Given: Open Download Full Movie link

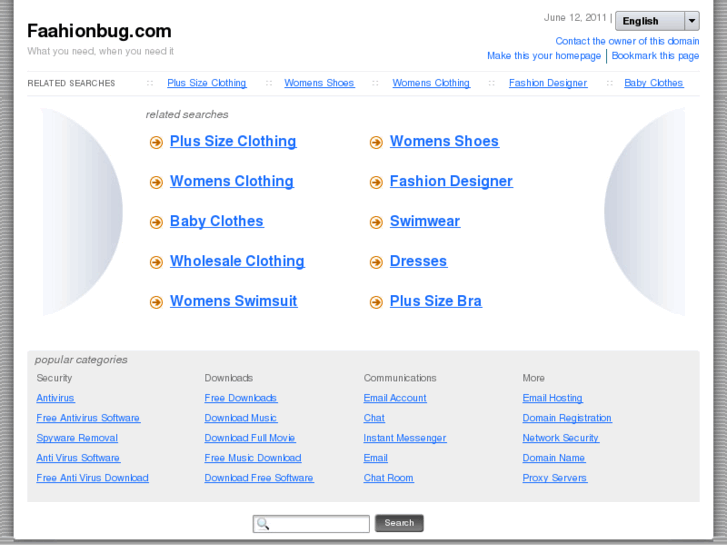Looking at the screenshot, I should [x=250, y=438].
